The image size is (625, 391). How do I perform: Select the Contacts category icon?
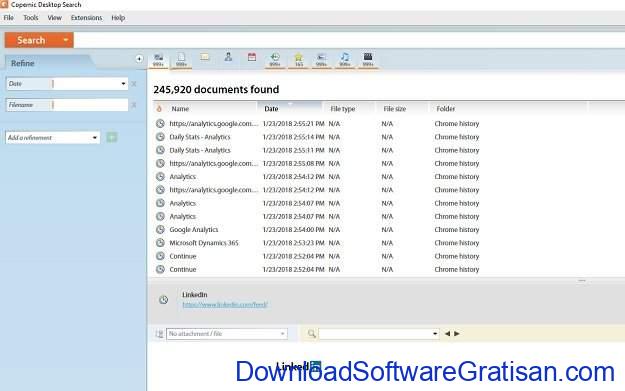point(228,57)
